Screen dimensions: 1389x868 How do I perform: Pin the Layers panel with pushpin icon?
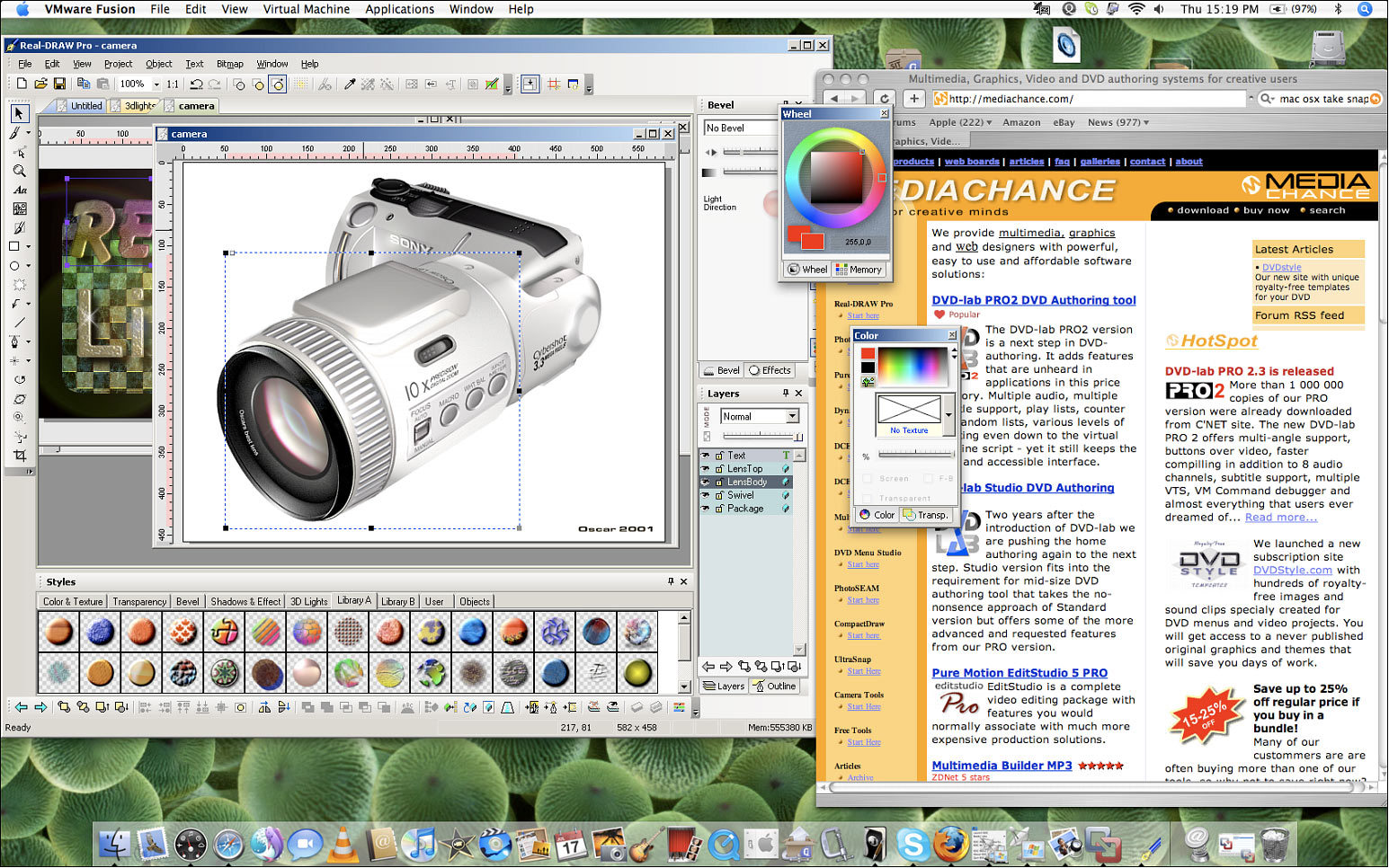pyautogui.click(x=786, y=393)
